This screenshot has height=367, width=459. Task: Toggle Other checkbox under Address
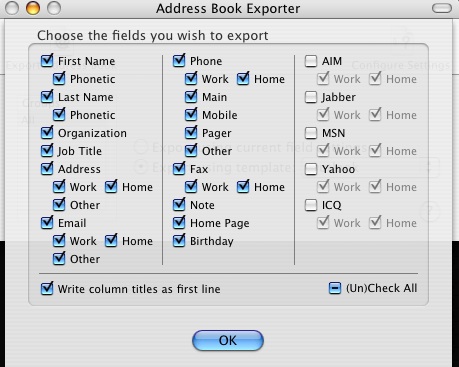click(59, 205)
